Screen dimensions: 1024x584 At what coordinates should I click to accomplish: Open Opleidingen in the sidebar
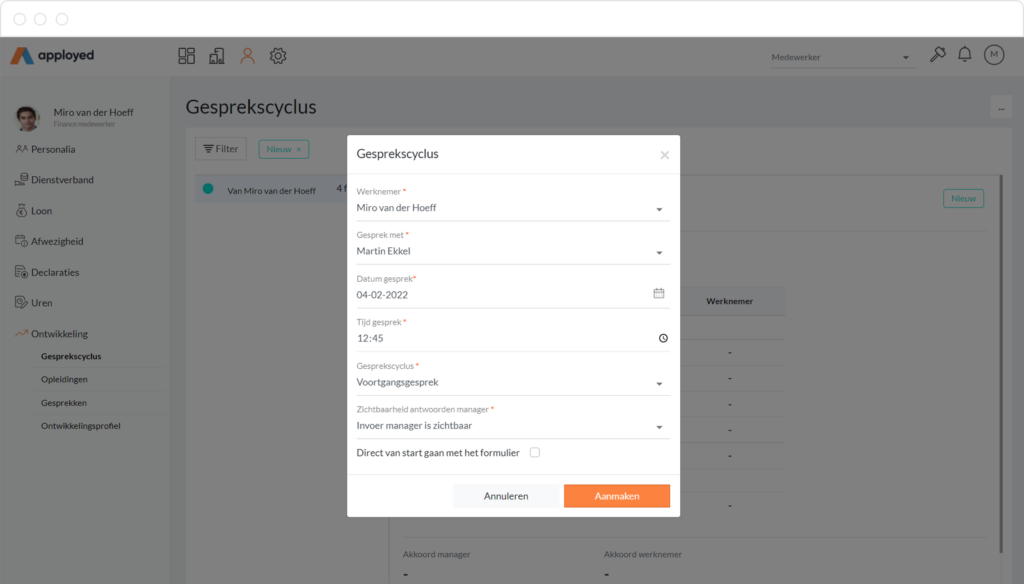pyautogui.click(x=64, y=380)
